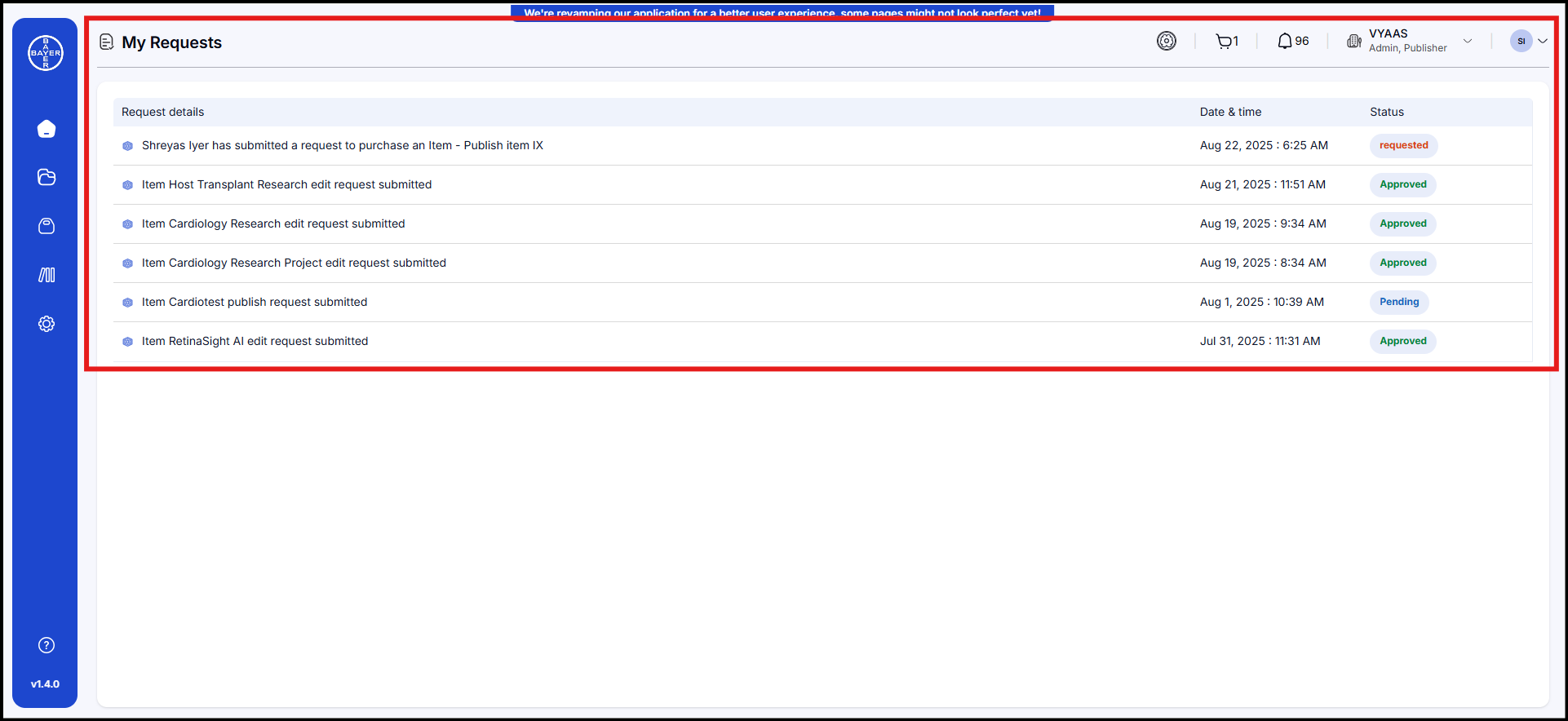The image size is (1568, 721).
Task: Click the SI user avatar
Action: pyautogui.click(x=1521, y=41)
